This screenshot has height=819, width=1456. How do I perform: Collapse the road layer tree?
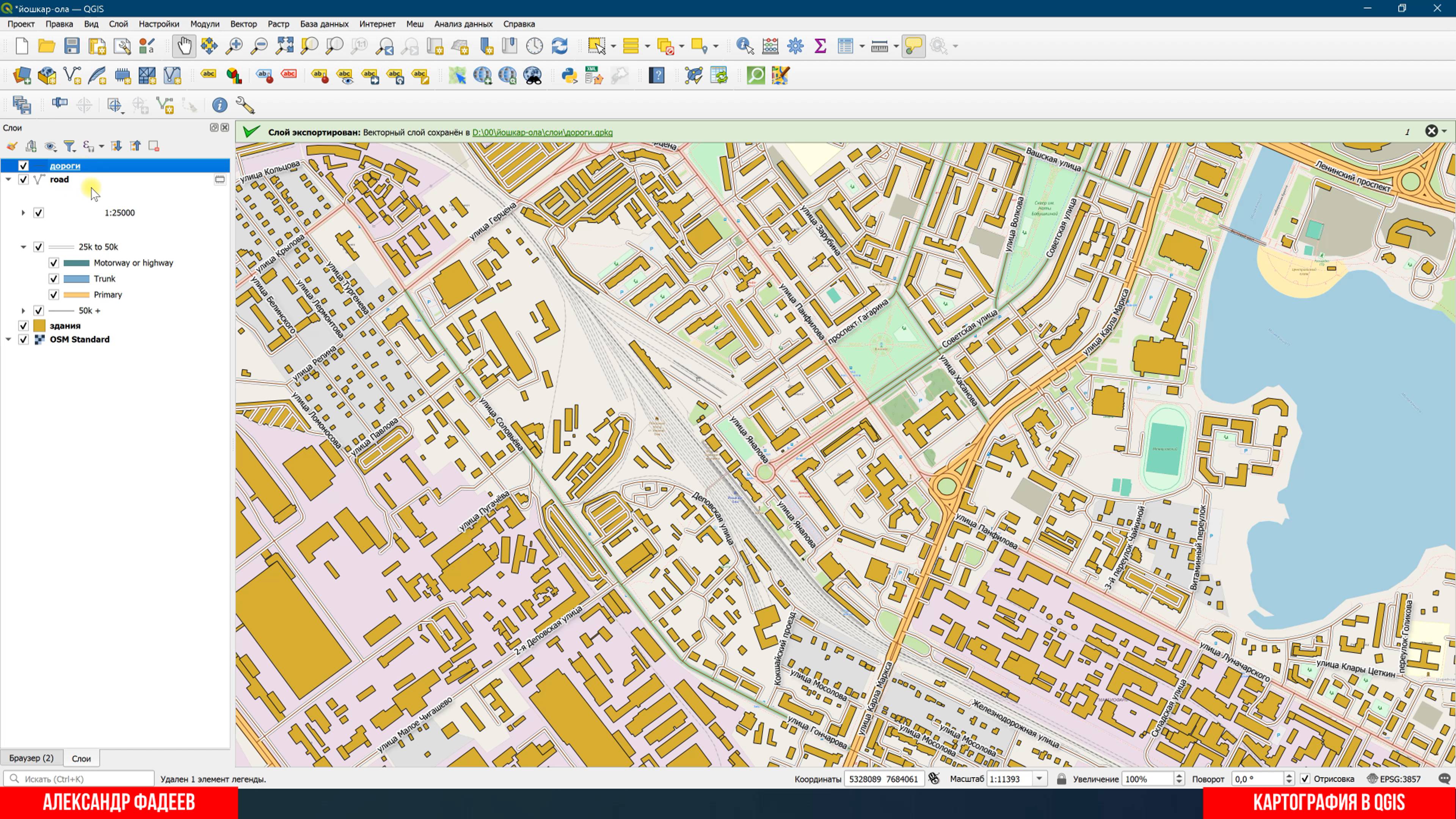8,179
